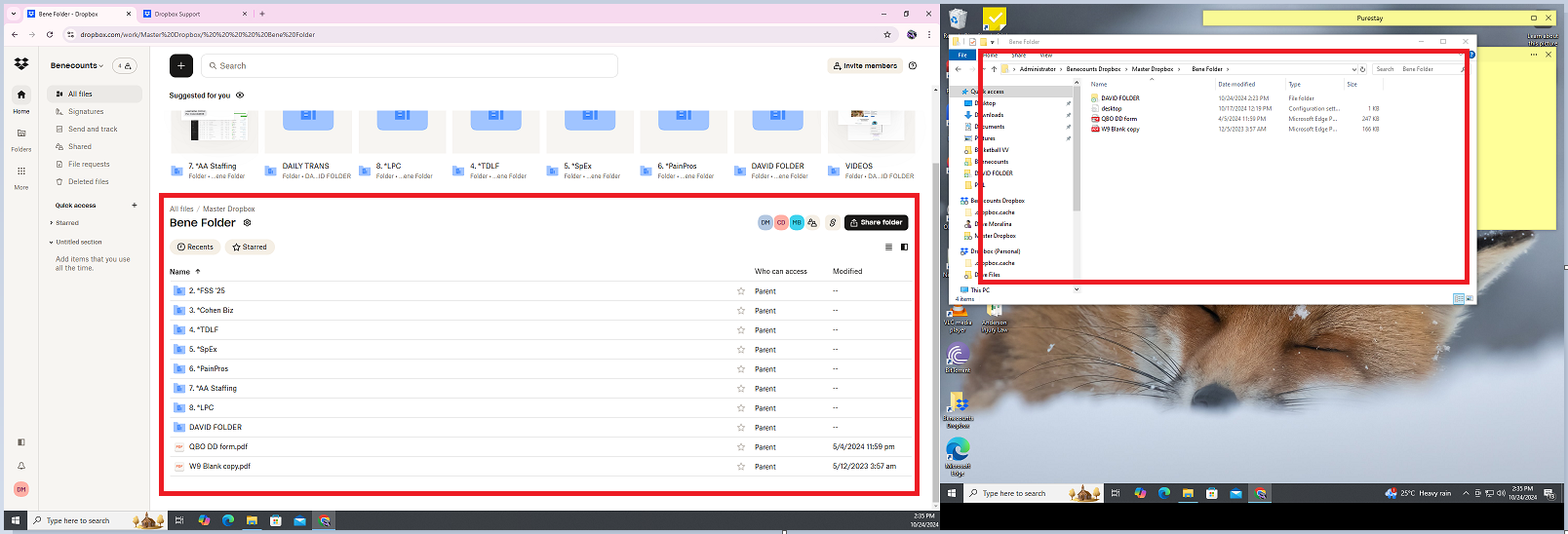
Task: Collapse the Untitled section chevron
Action: point(52,242)
